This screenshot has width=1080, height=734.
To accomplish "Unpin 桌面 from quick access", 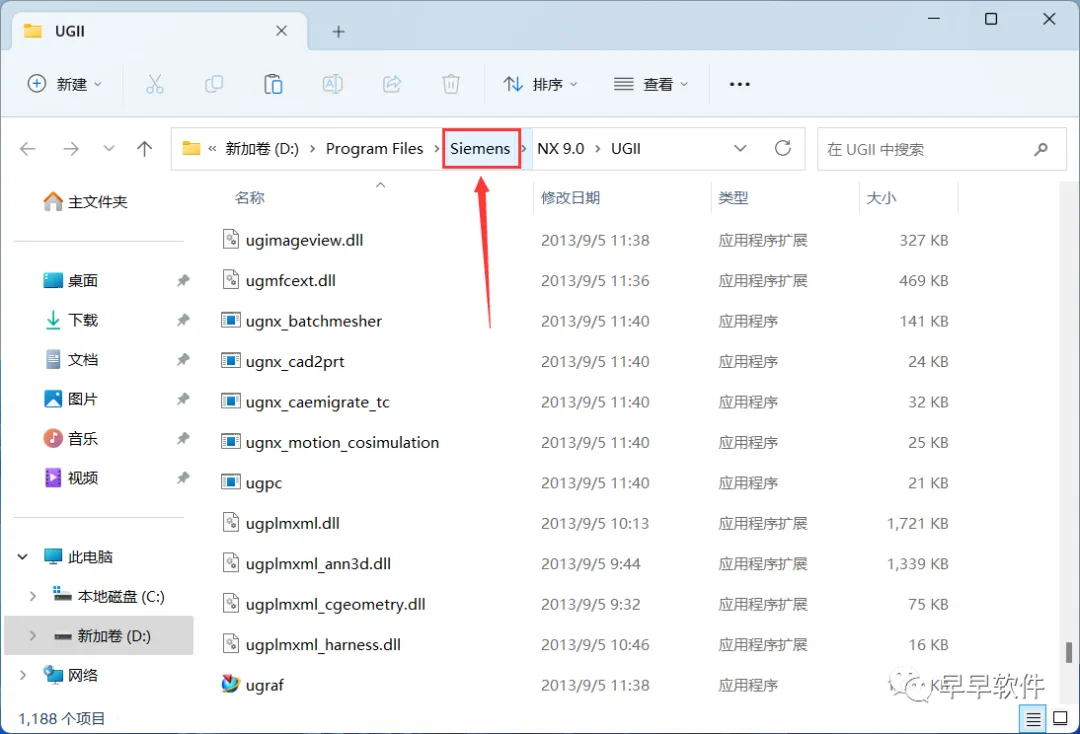I will point(183,280).
